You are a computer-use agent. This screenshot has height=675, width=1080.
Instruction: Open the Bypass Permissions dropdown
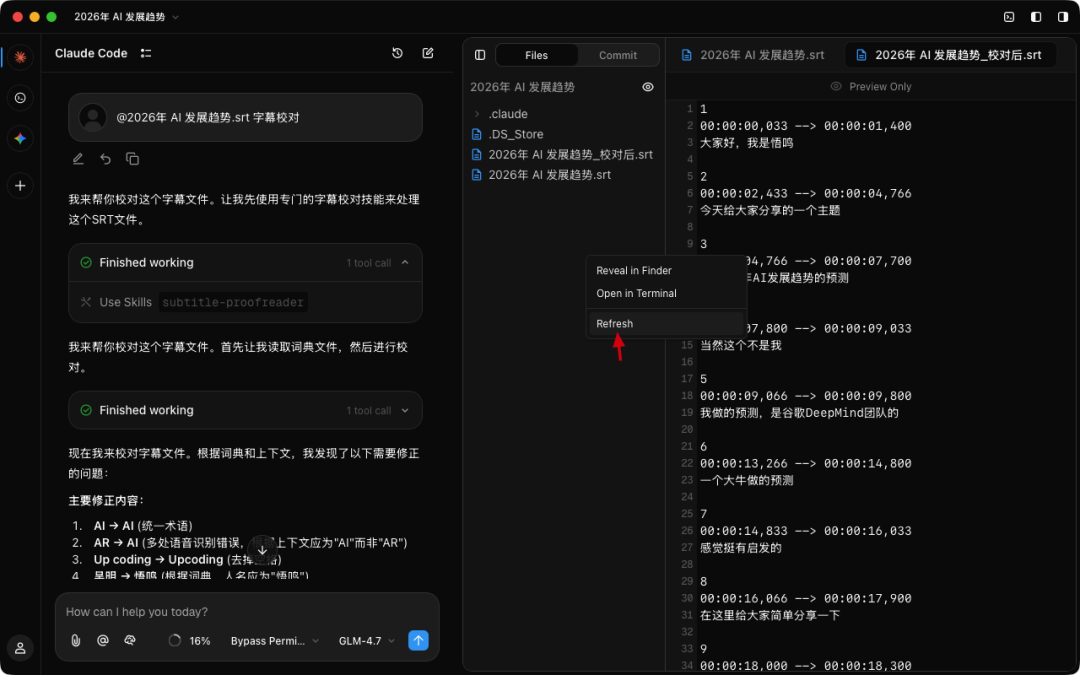tap(275, 641)
